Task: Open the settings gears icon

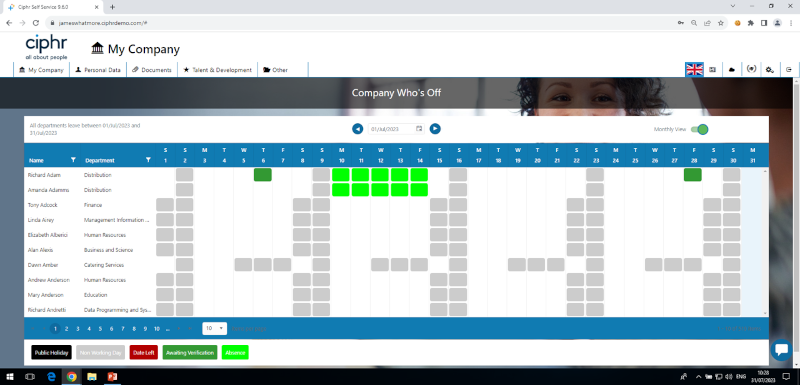Action: pos(770,70)
